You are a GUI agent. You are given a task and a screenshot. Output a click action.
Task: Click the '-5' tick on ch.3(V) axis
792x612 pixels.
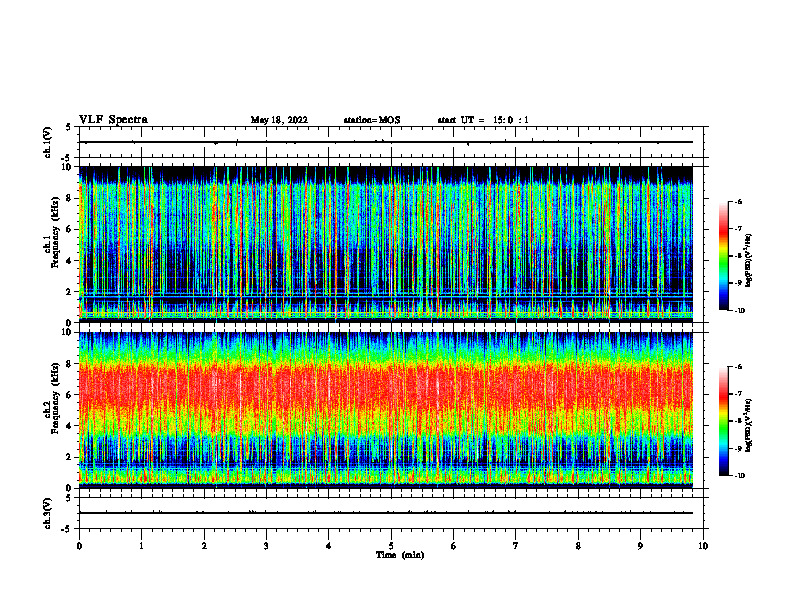(67, 529)
